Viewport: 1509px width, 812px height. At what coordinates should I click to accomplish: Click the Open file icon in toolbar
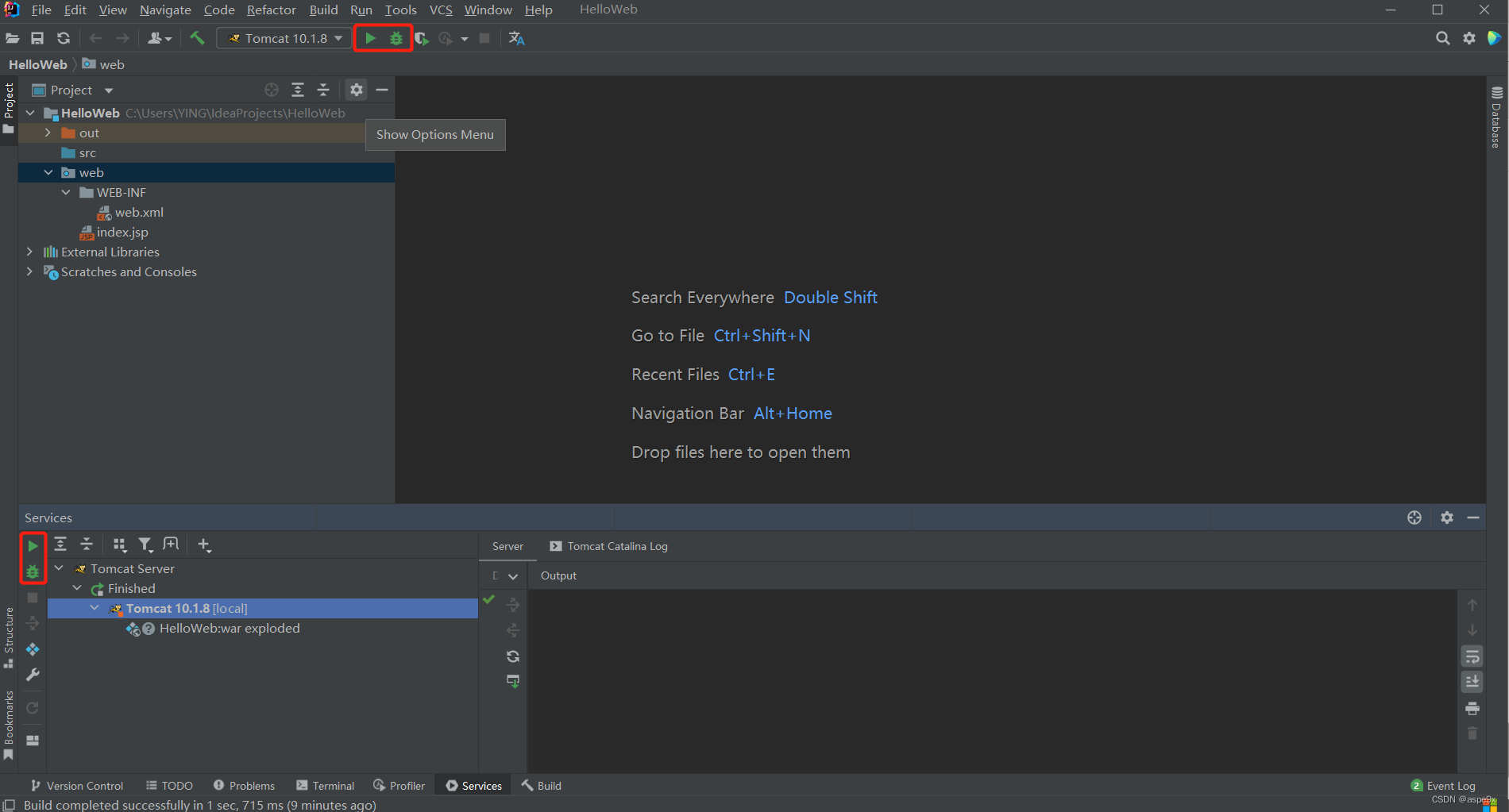pyautogui.click(x=13, y=38)
